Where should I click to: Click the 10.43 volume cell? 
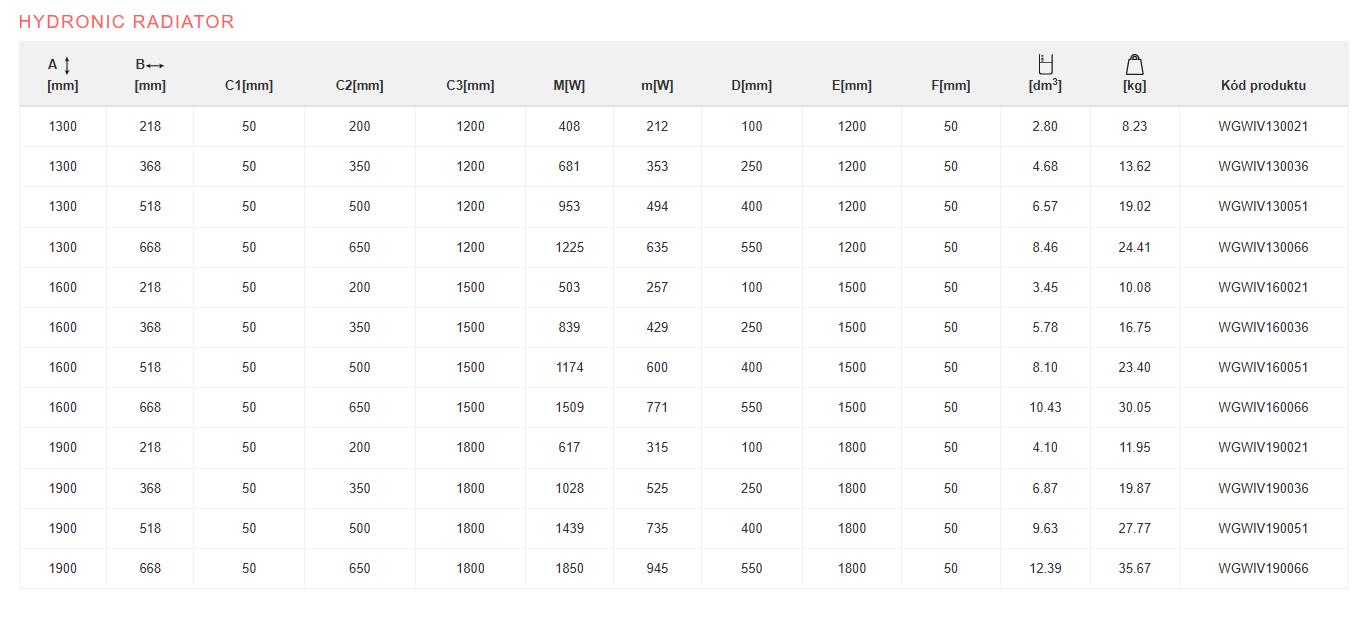coord(1045,408)
